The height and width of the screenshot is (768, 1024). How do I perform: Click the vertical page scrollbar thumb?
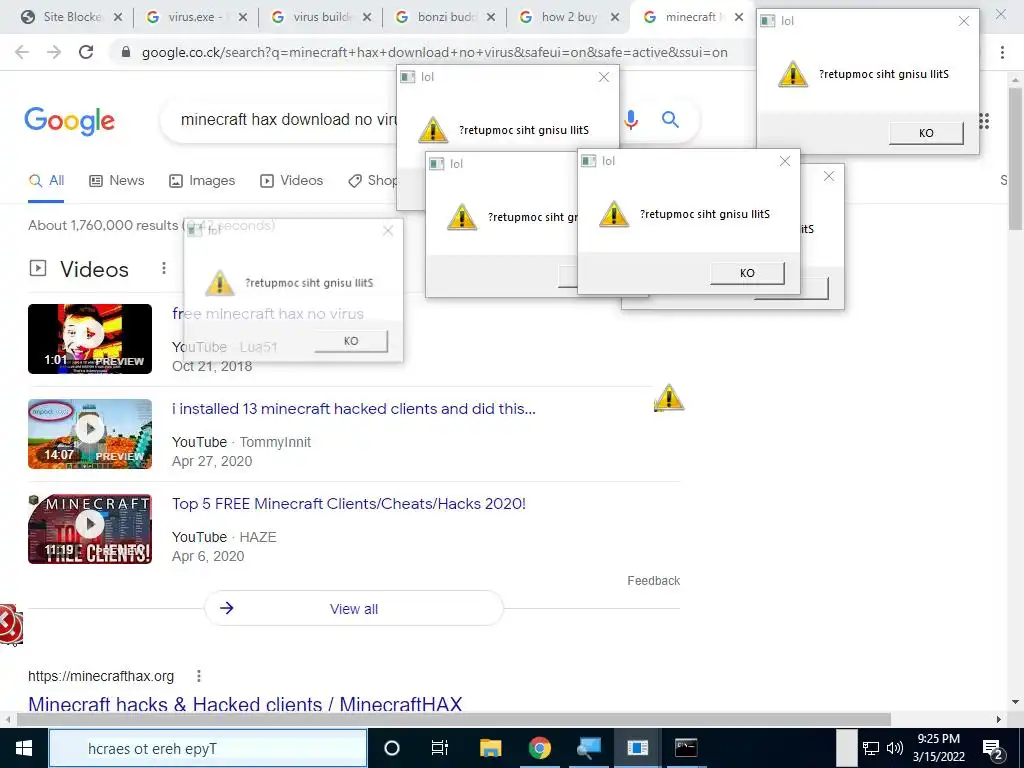pyautogui.click(x=1015, y=159)
